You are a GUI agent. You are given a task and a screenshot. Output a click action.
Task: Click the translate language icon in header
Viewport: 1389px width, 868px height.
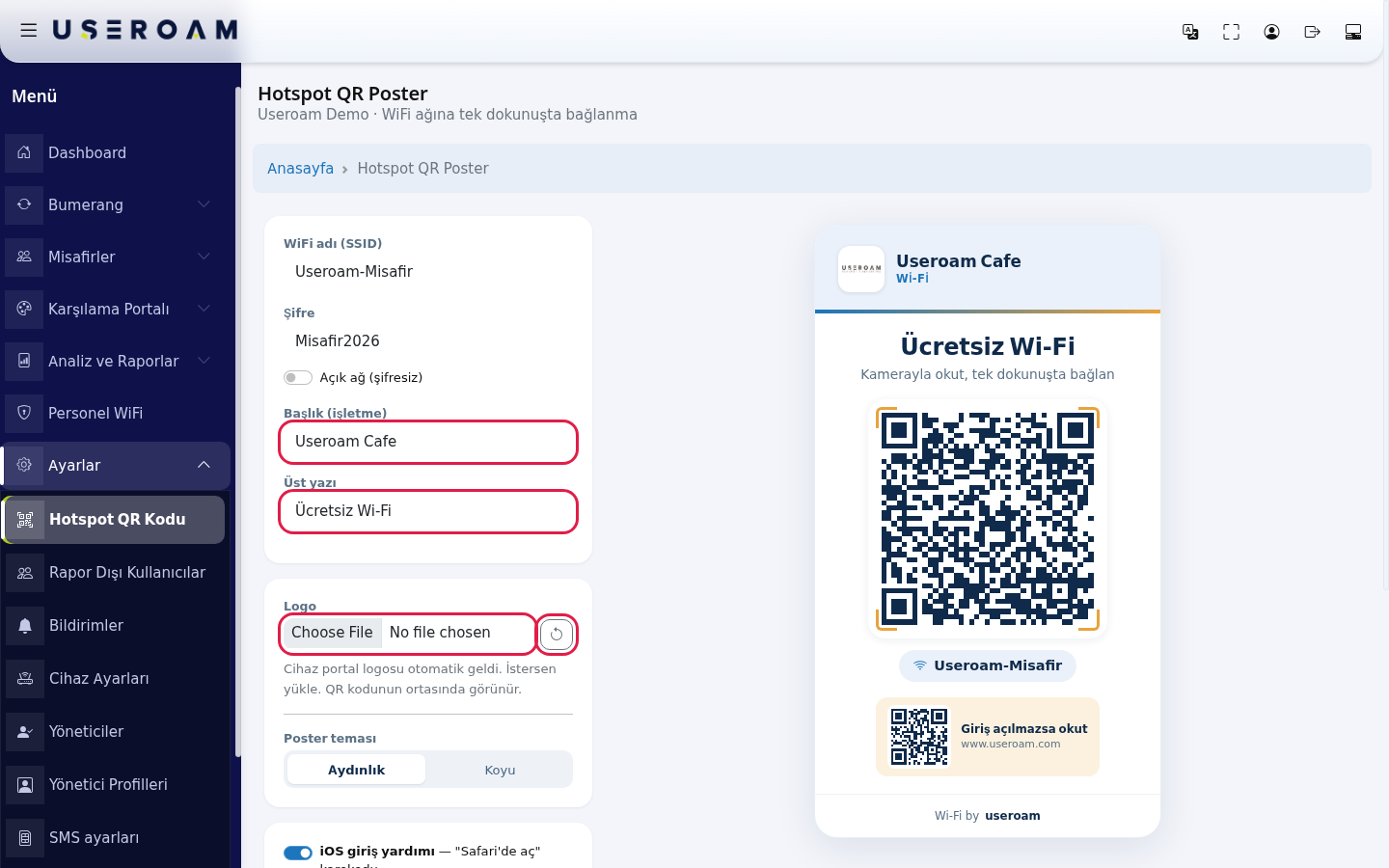coord(1190,32)
